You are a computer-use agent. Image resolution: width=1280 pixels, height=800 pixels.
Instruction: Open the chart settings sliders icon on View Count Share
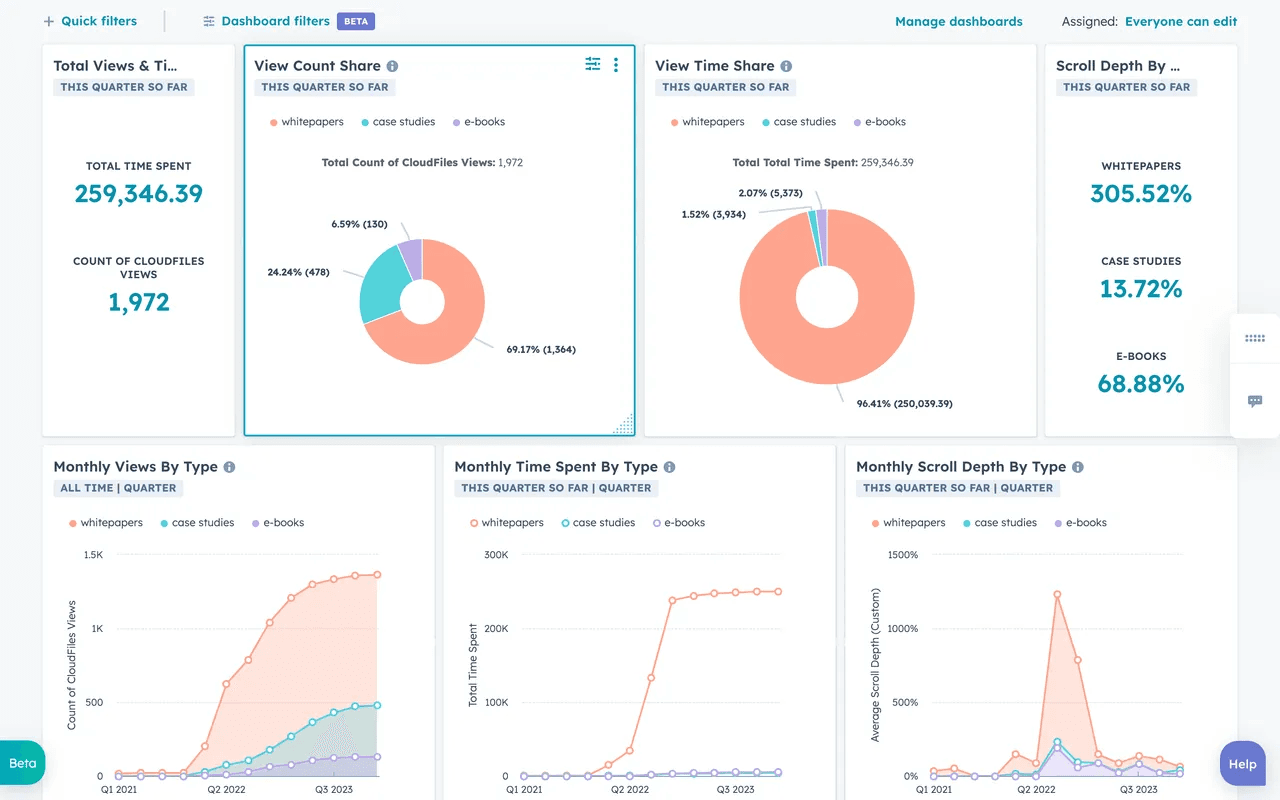[592, 63]
